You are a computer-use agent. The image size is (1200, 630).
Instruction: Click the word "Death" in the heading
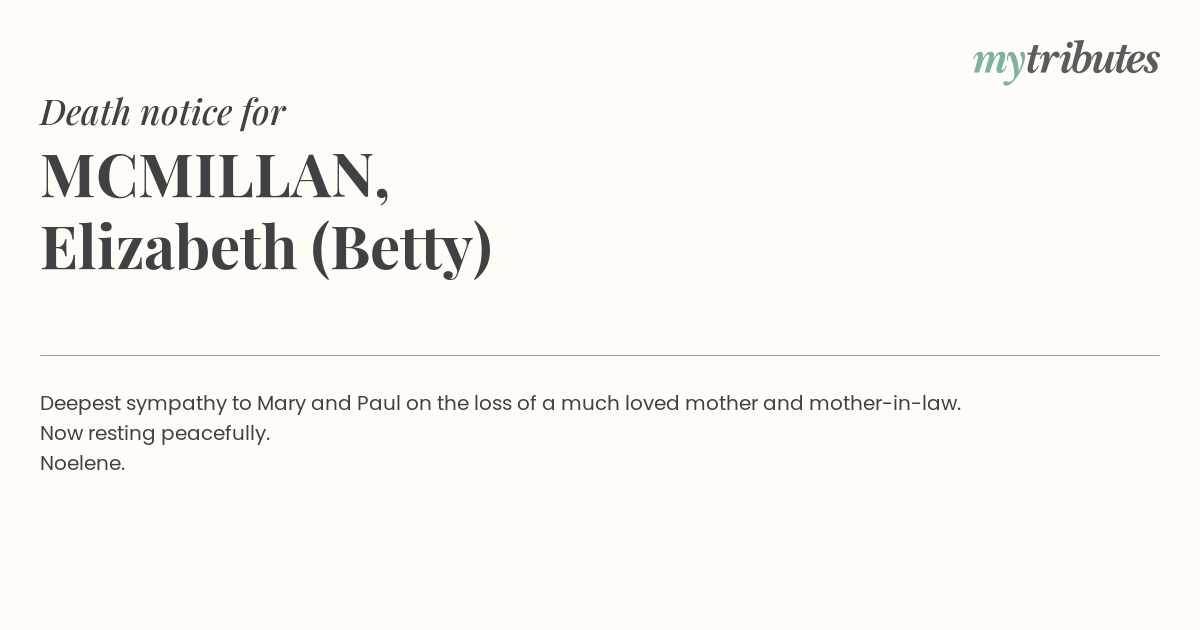(86, 112)
